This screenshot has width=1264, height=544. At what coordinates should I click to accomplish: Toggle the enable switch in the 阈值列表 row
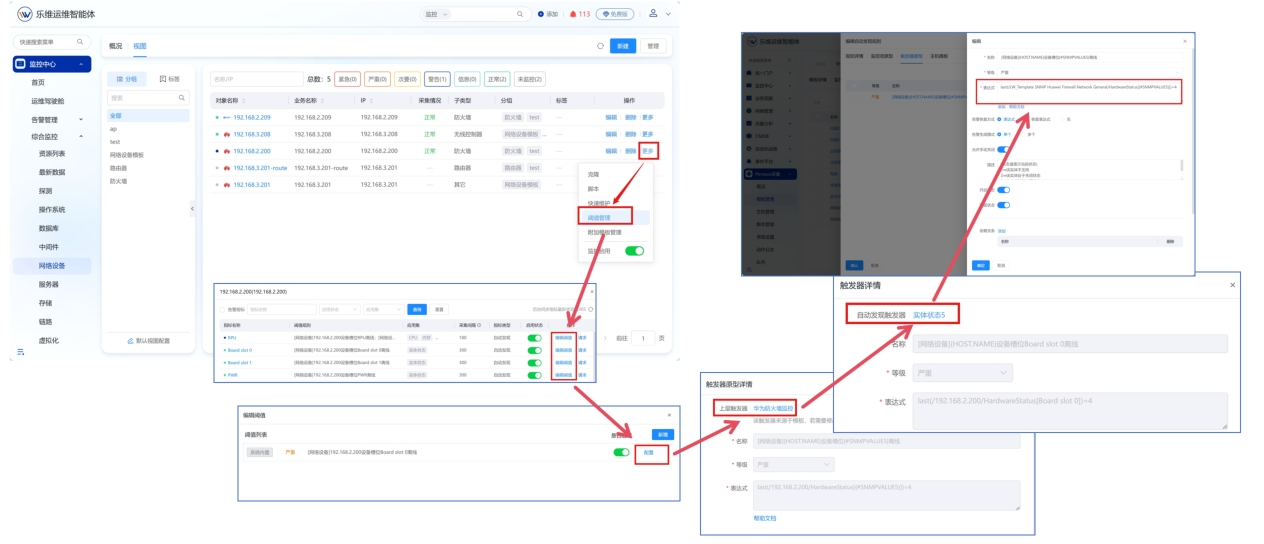click(x=621, y=452)
